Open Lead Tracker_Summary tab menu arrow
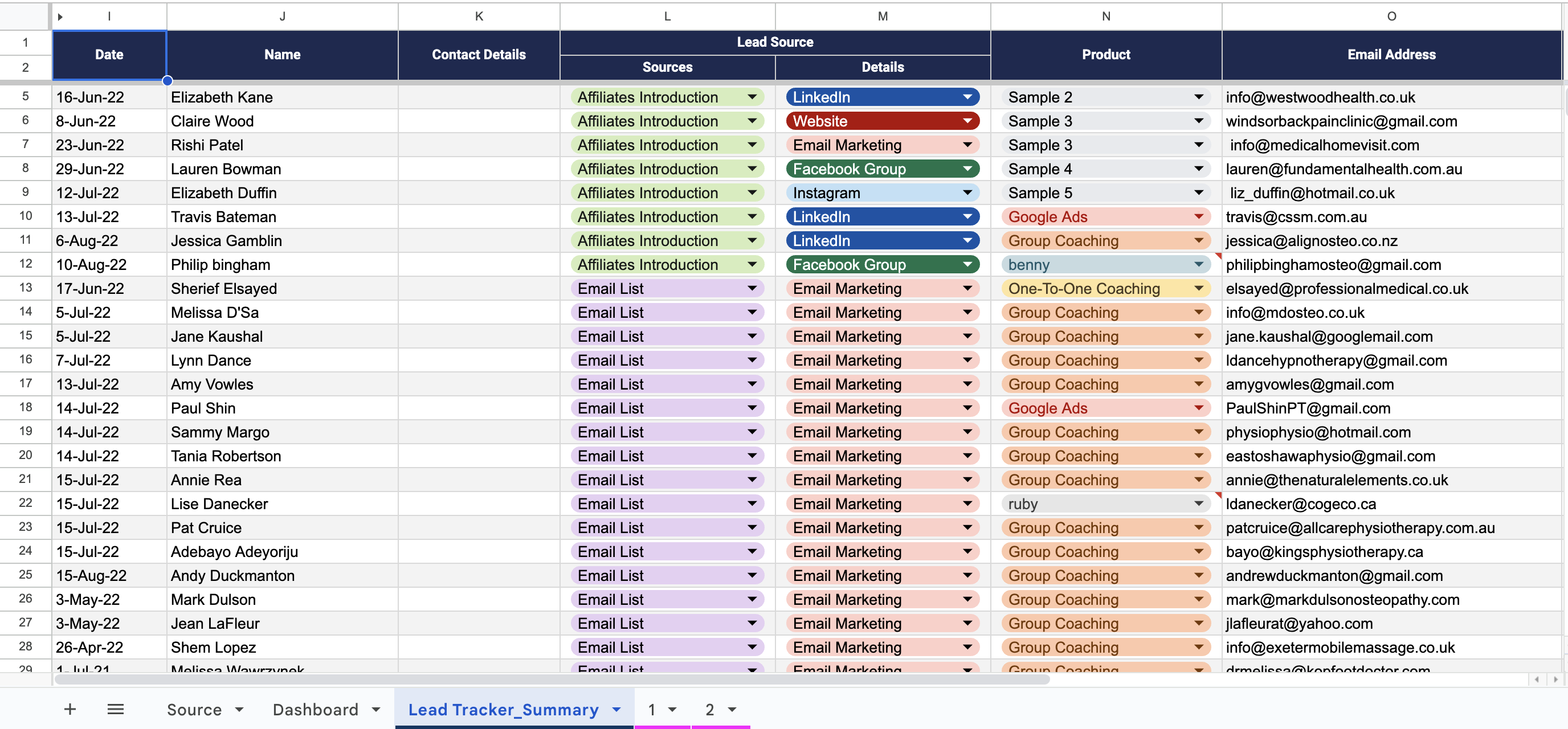Viewport: 1568px width, 729px height. click(x=616, y=710)
